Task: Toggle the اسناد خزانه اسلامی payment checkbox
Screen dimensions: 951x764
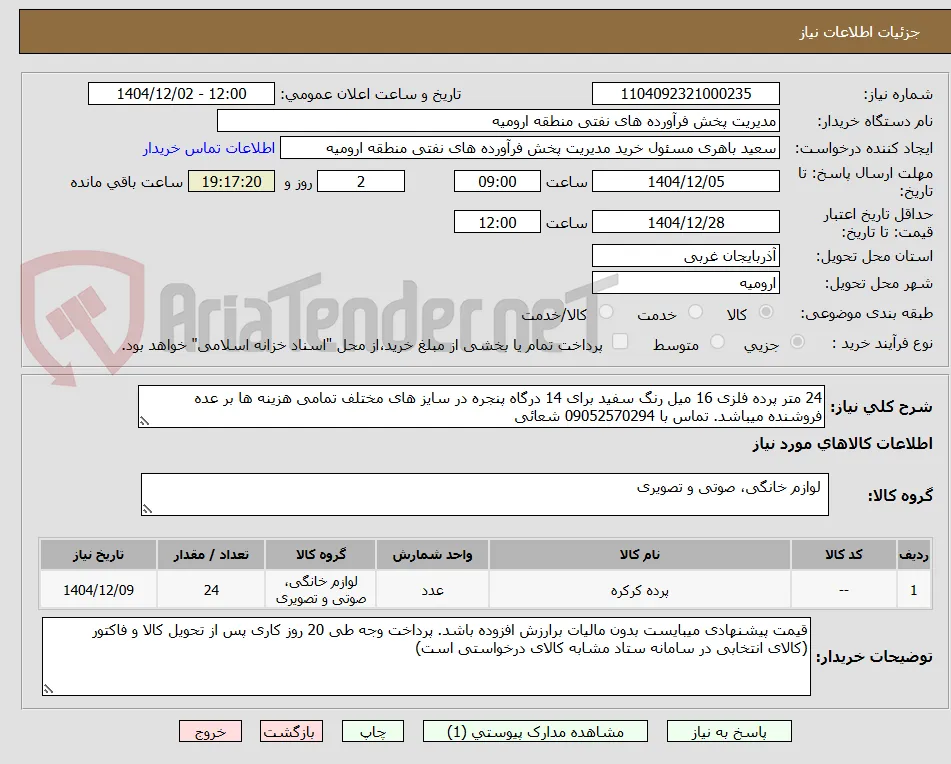Action: pyautogui.click(x=620, y=341)
